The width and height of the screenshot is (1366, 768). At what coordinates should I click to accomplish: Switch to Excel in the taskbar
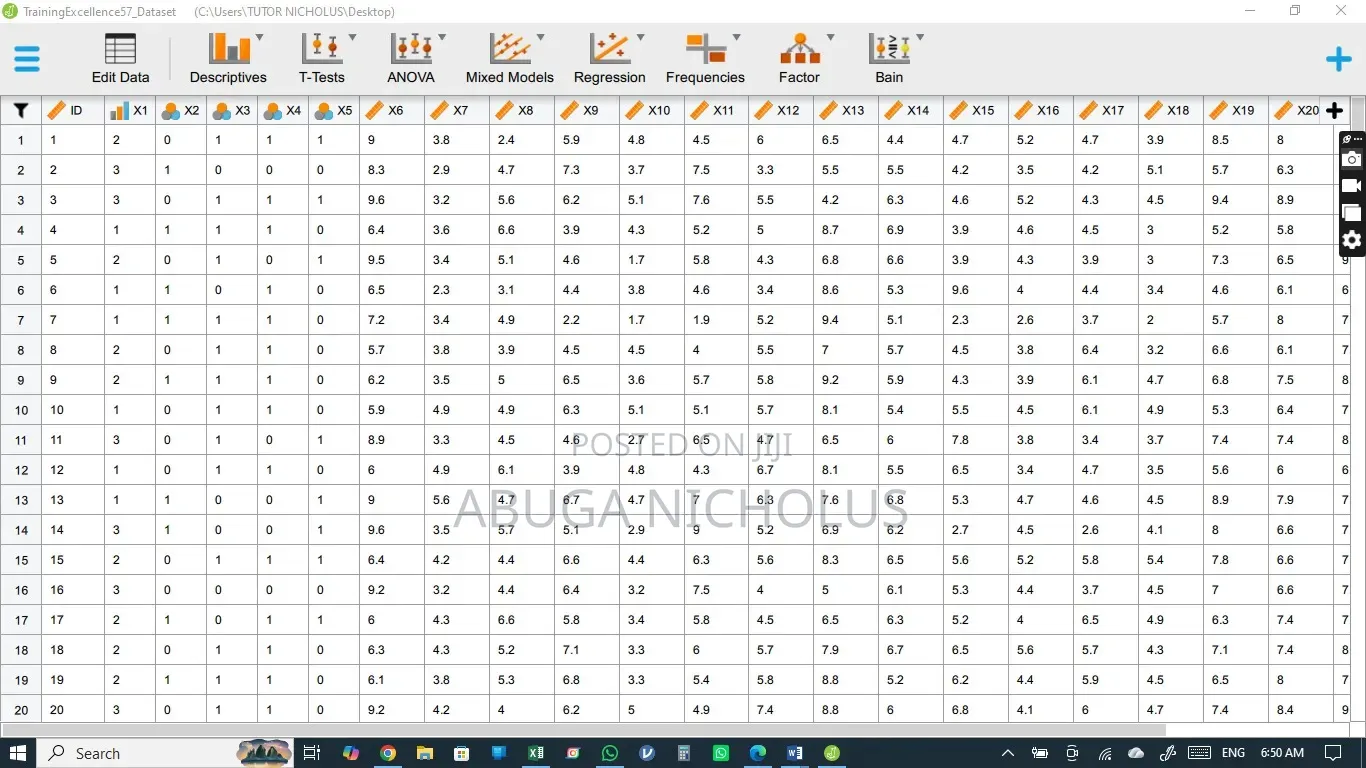pos(536,753)
